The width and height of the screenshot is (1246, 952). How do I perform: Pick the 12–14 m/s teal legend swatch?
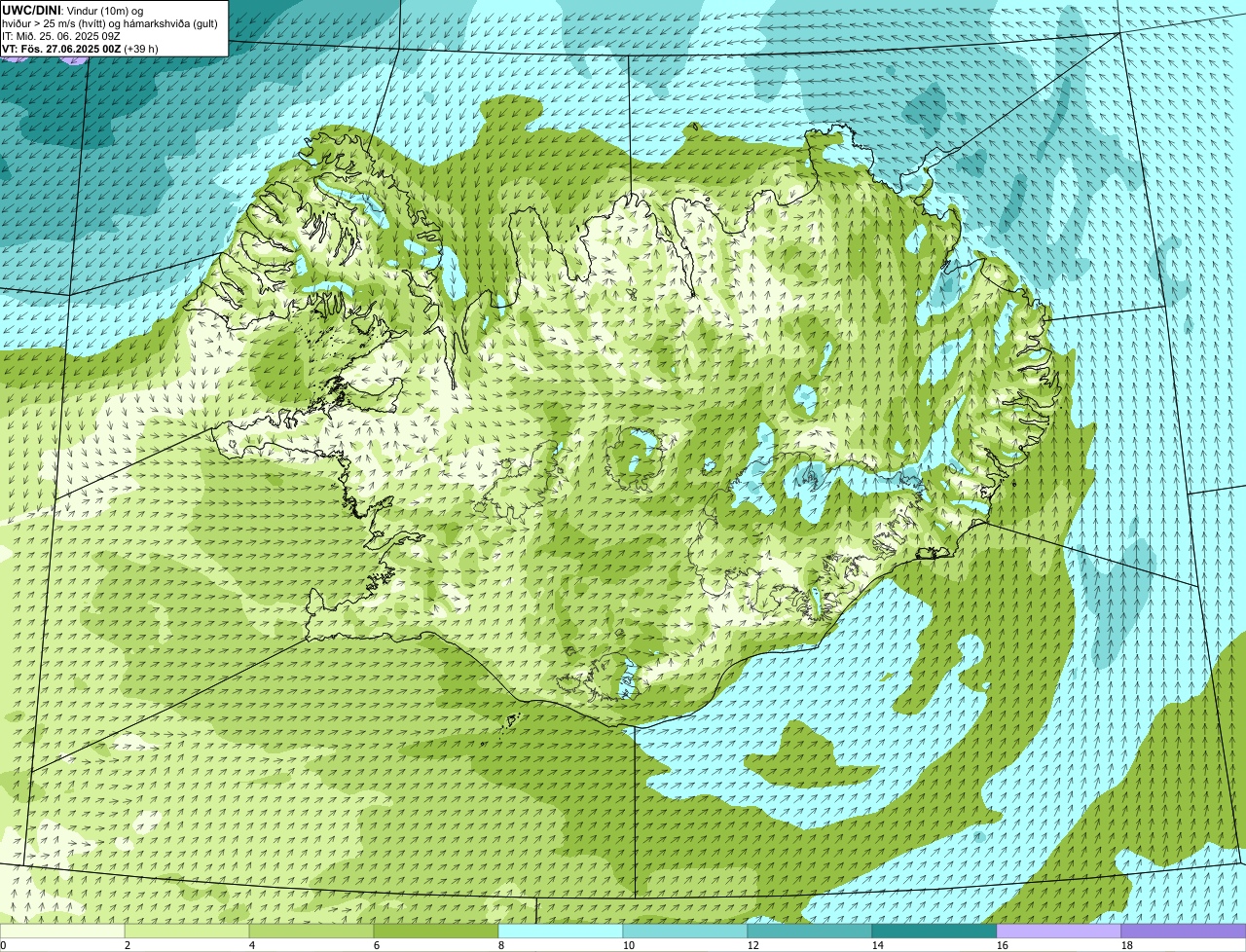(810, 931)
